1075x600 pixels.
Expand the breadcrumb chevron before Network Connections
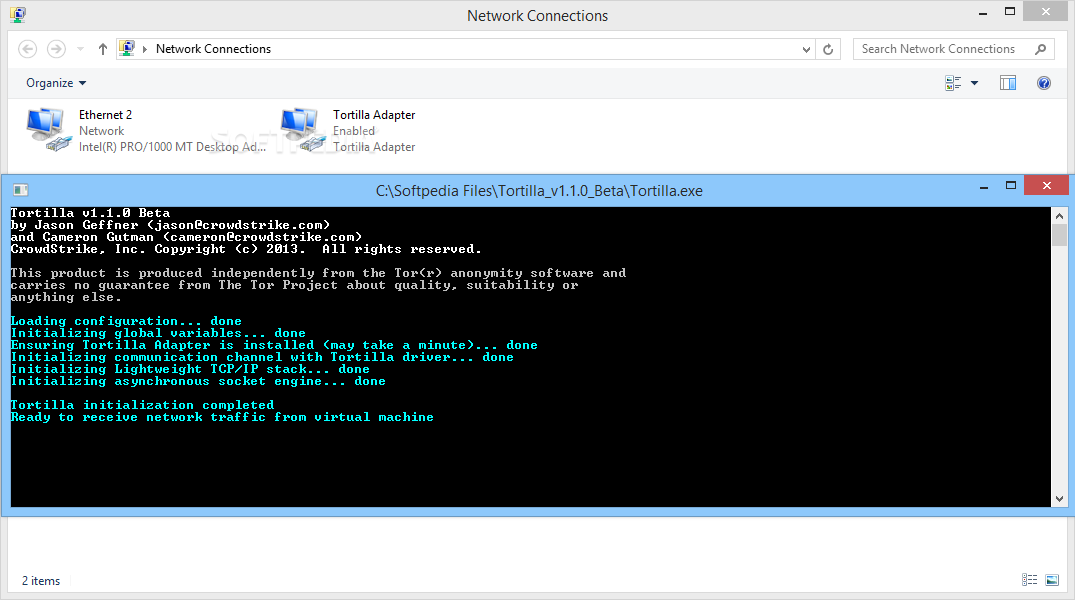click(145, 49)
